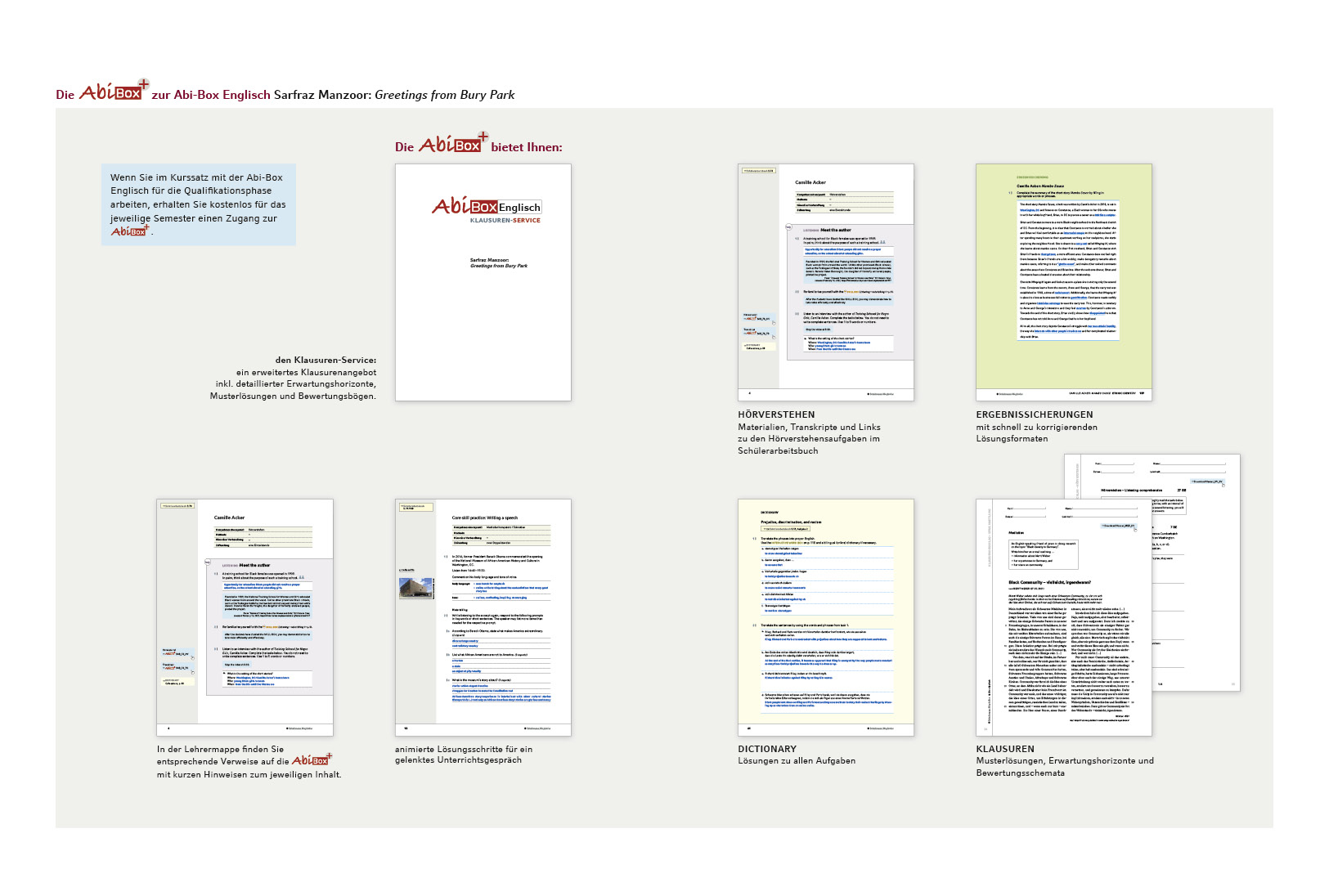Select the front Klausuren exam page thumbnail
This screenshot has height=896, width=1329.
click(x=1063, y=617)
